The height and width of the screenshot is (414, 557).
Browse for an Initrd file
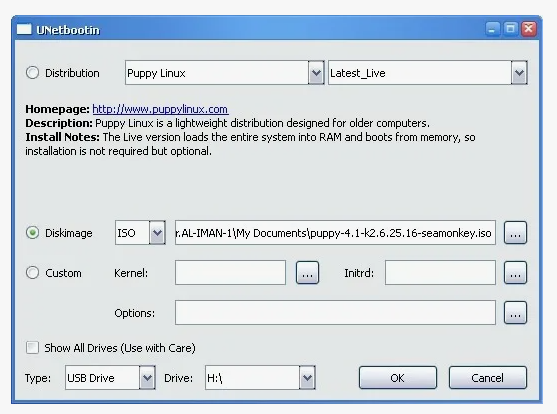[515, 273]
